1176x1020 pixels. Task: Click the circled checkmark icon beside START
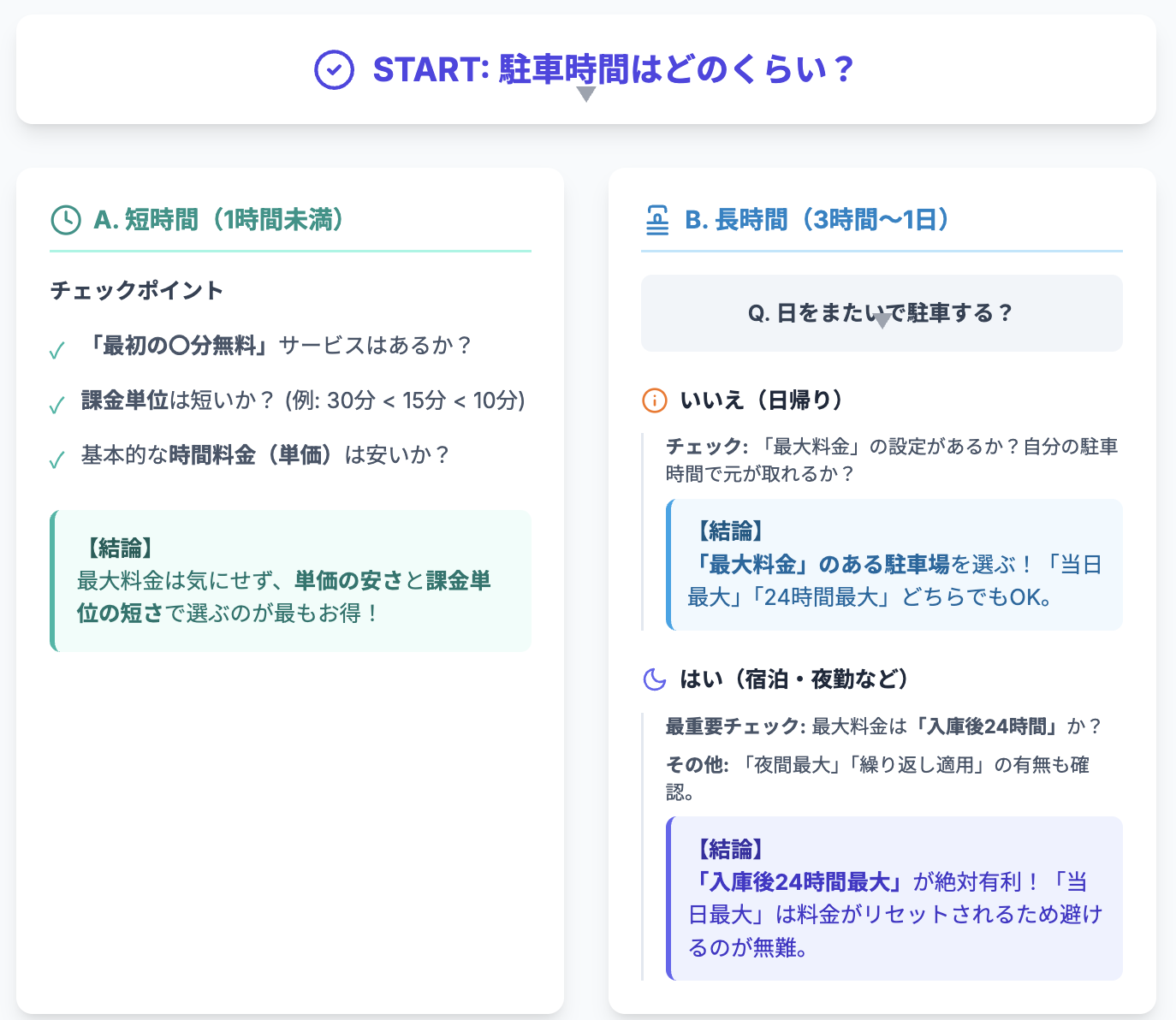334,69
